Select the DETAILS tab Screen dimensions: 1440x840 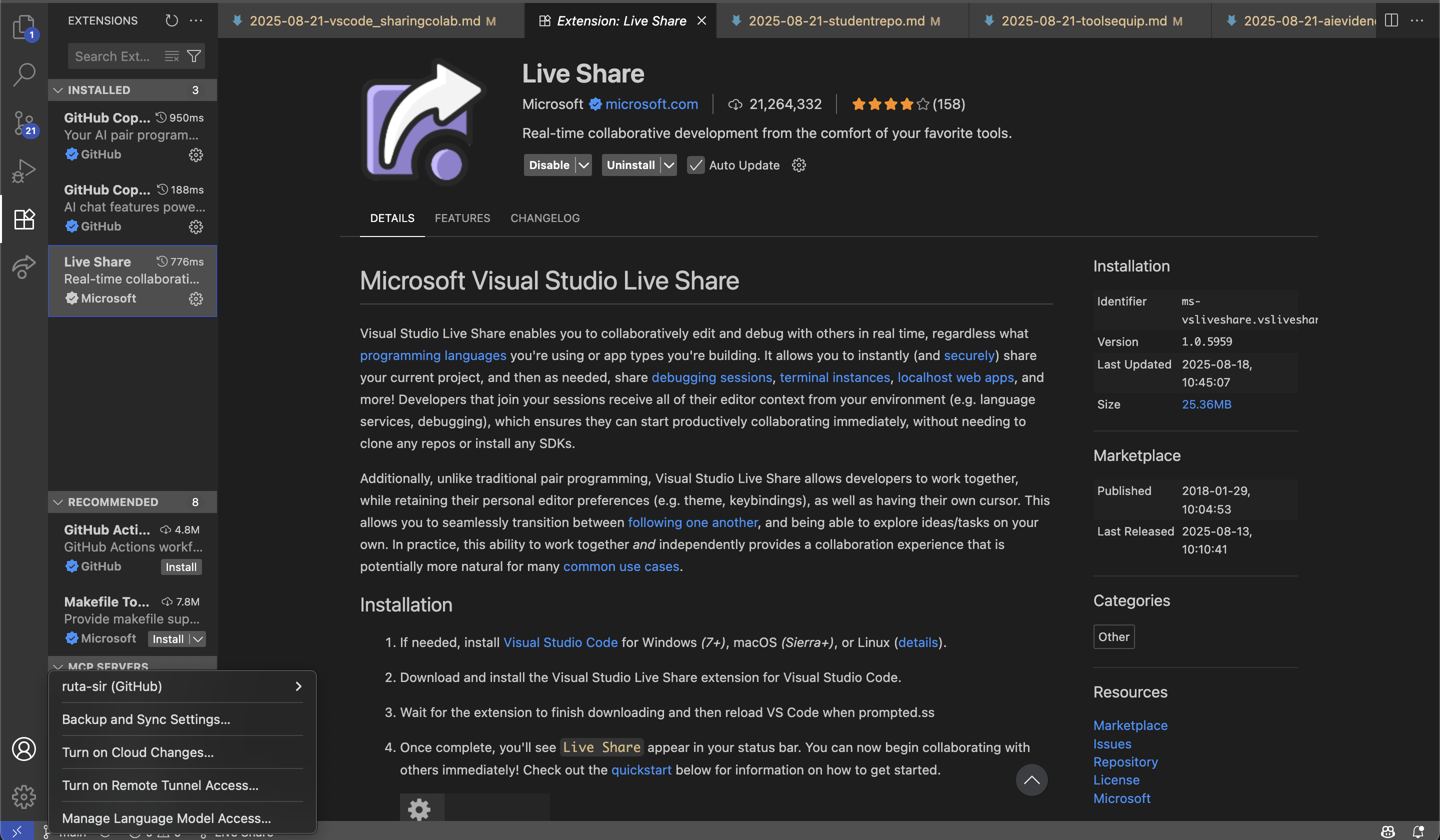[392, 217]
